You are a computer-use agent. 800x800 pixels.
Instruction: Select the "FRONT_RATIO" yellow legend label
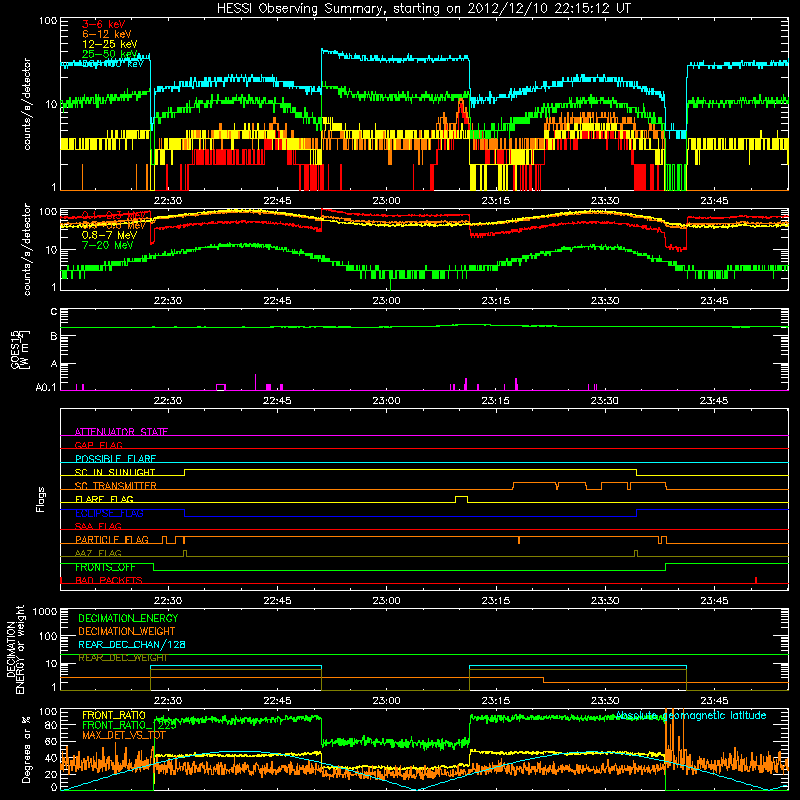114,715
